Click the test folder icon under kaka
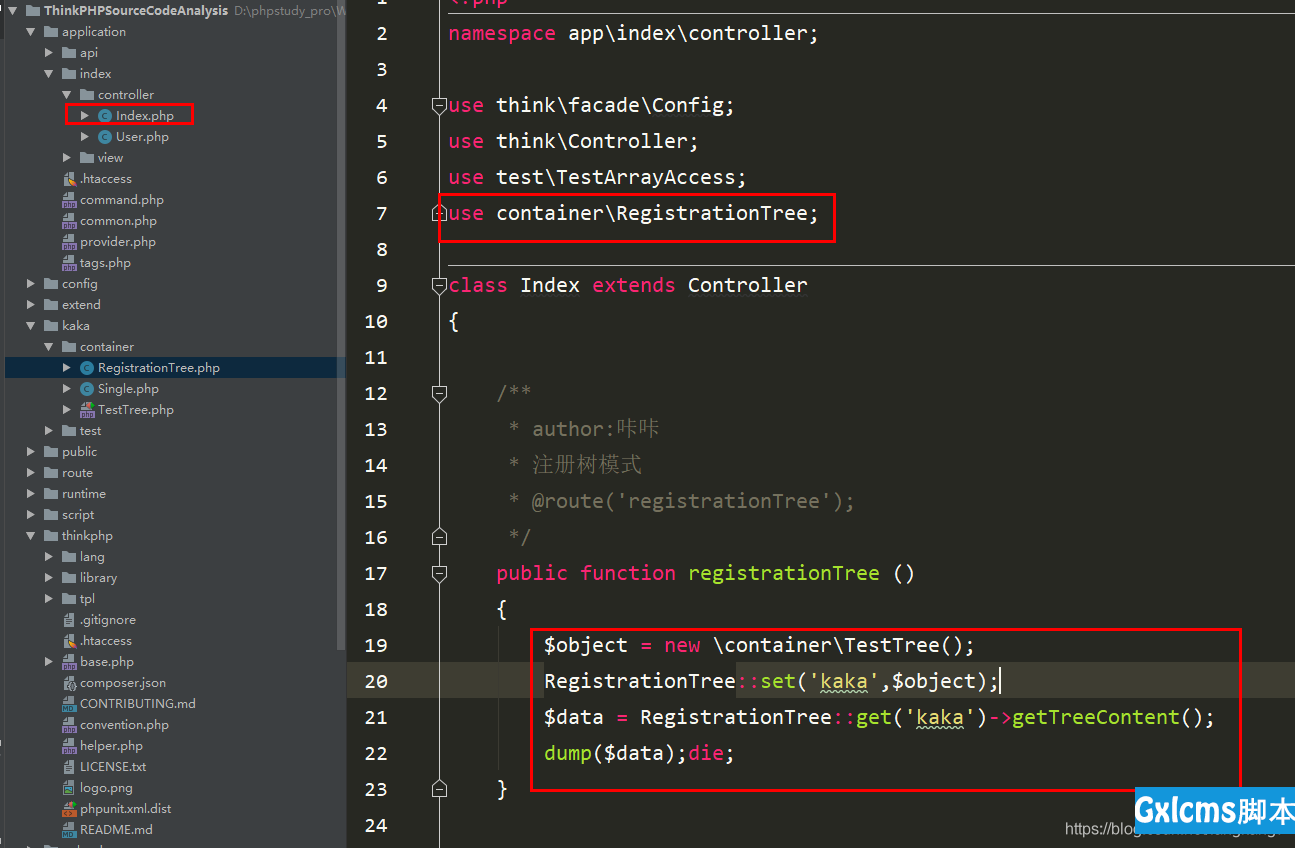Image resolution: width=1295 pixels, height=848 pixels. [x=69, y=431]
